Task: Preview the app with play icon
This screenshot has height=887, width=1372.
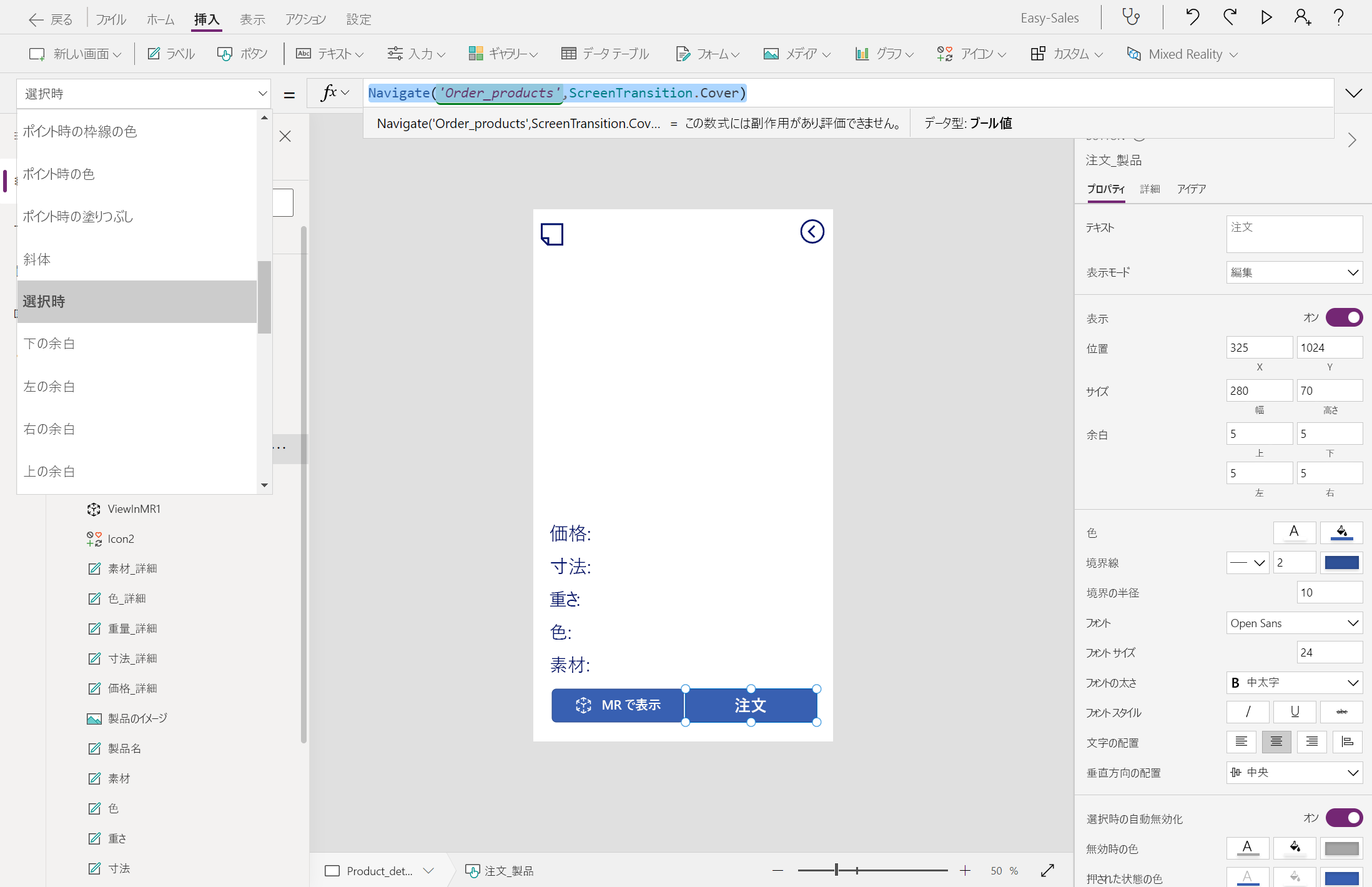Action: (1266, 17)
